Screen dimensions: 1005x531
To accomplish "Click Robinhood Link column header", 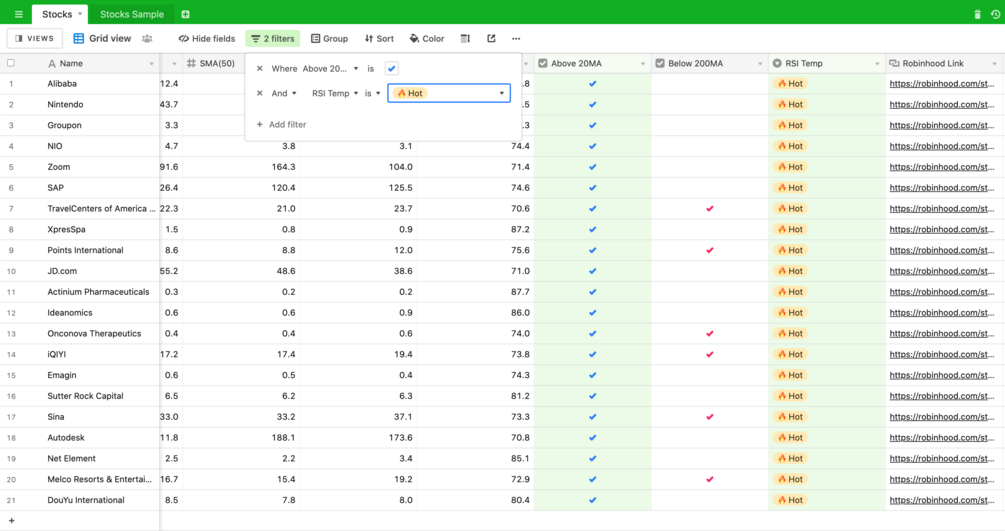I will coord(945,63).
